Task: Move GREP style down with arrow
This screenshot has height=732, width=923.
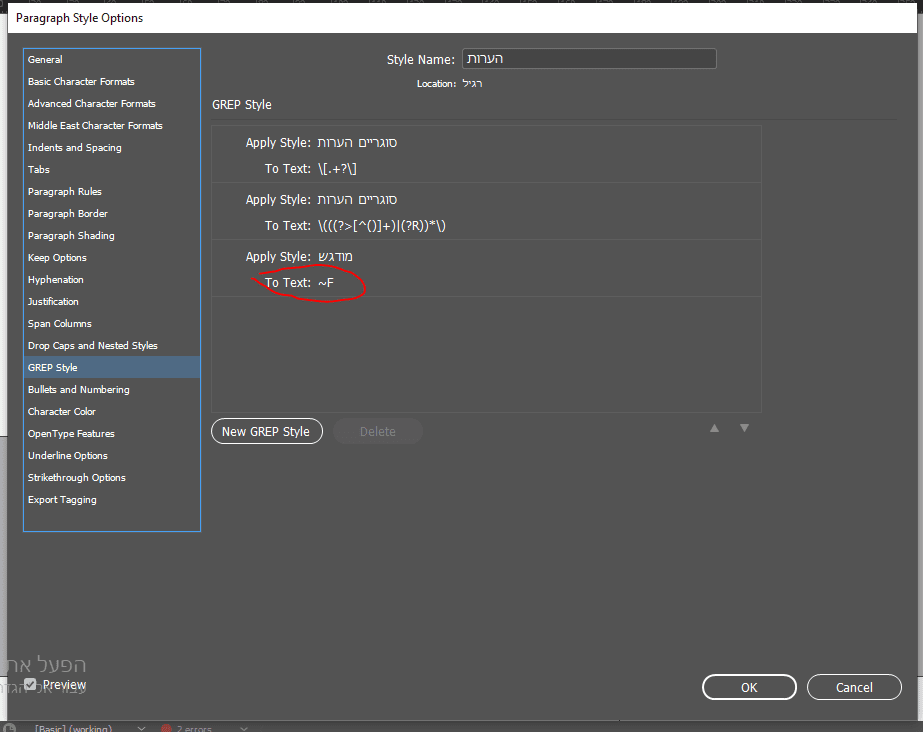Action: (744, 428)
